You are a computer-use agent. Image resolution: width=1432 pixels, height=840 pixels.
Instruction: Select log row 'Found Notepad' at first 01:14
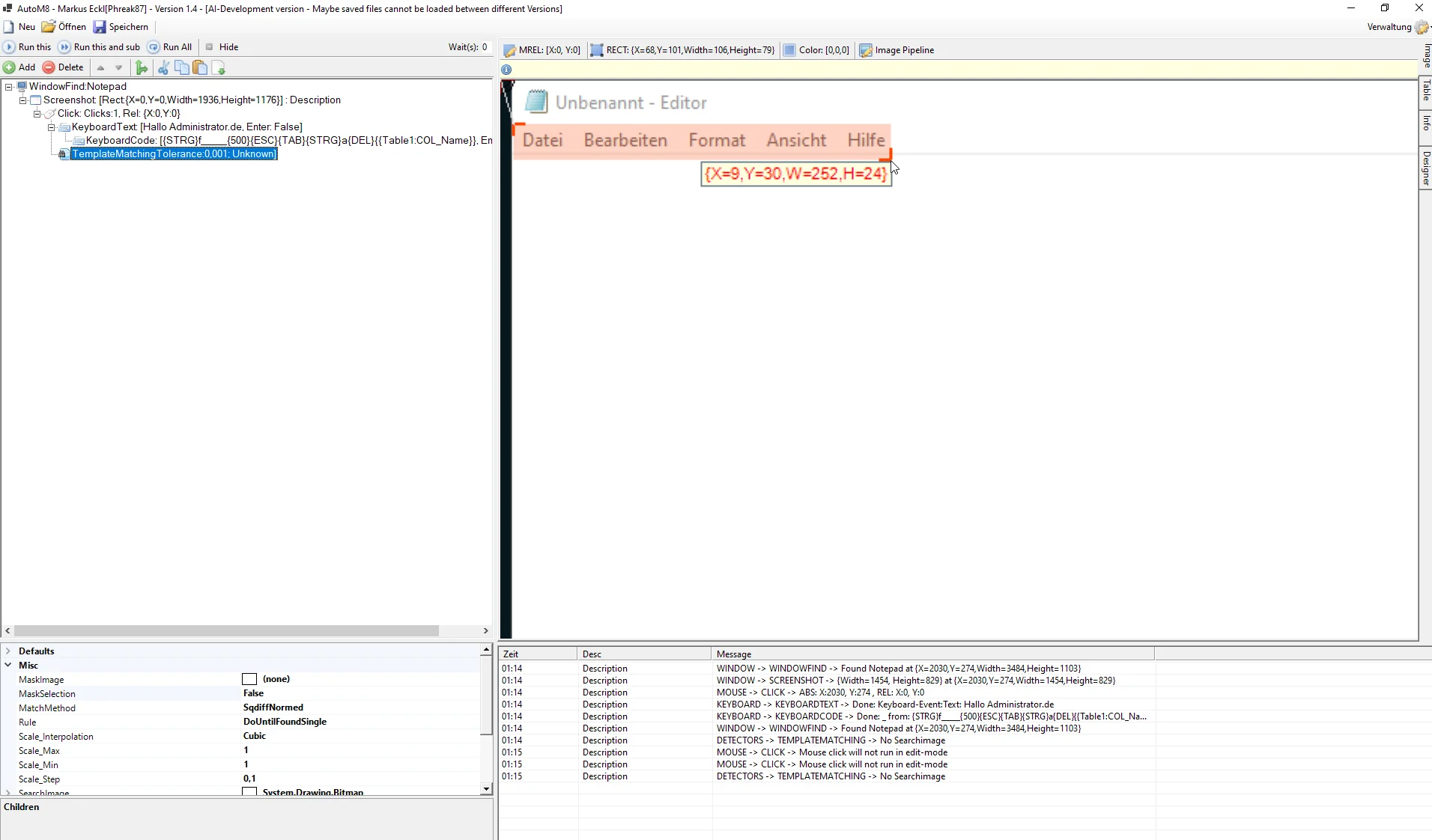coord(828,669)
